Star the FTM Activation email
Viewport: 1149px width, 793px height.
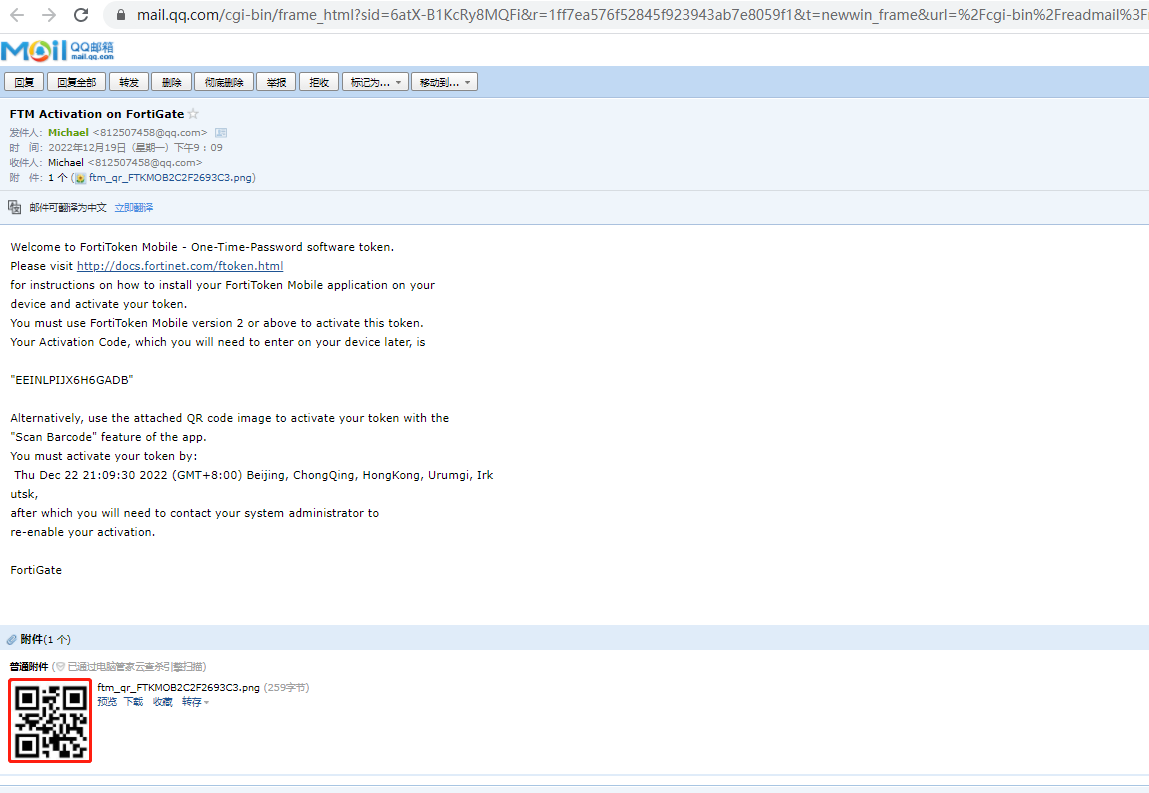[193, 114]
